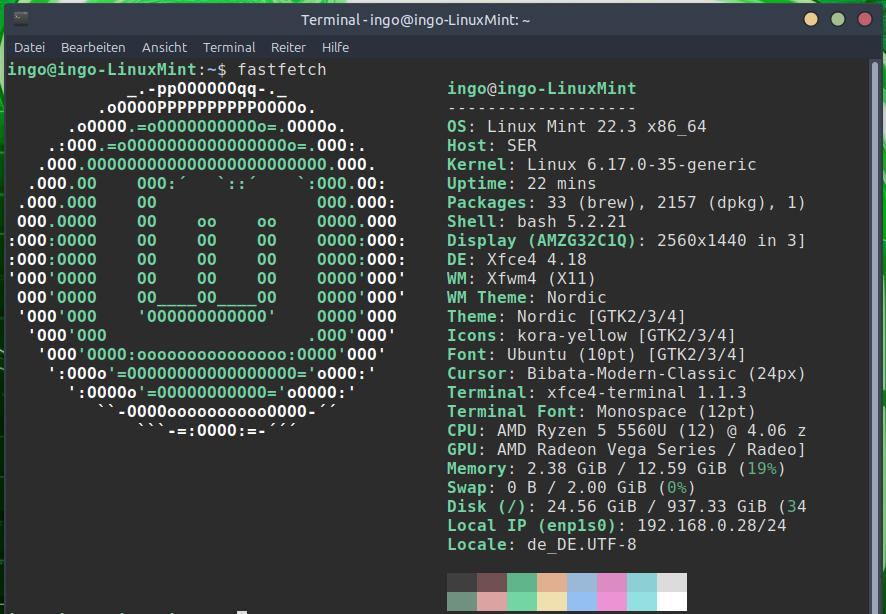Viewport: 886px width, 614px height.
Task: Click the prompt 'ingo@ingo-LinuxMint' on command line
Action: pyautogui.click(x=102, y=69)
